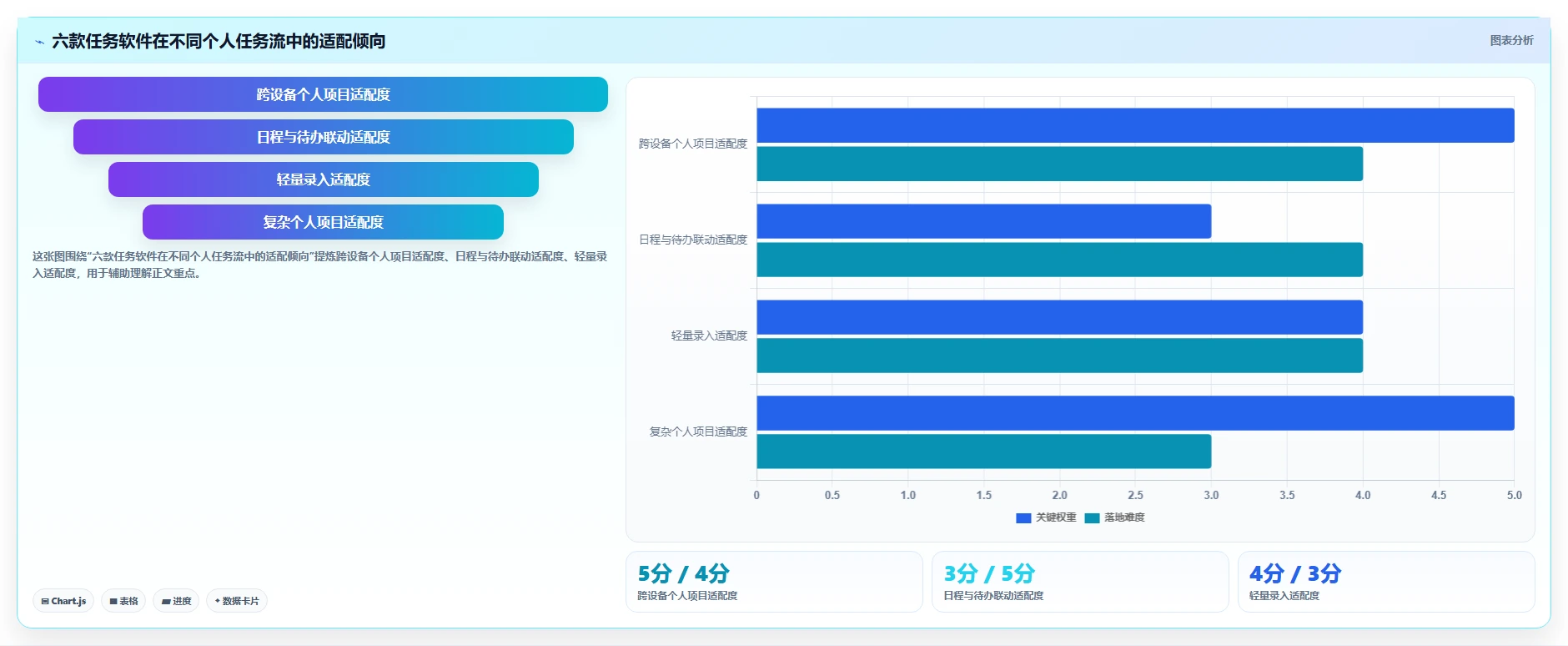This screenshot has height=646, width=1568.
Task: Click the teal 落地难度 legend color swatch
Action: (x=1092, y=518)
